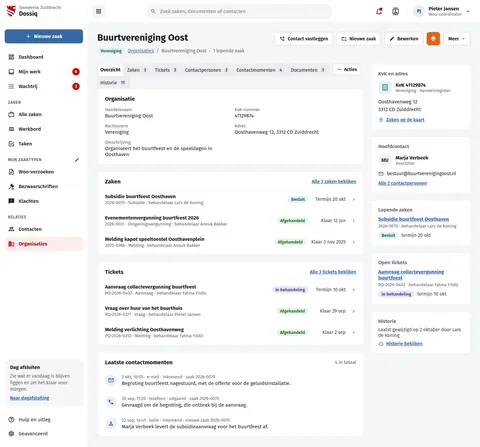Click the e-mail contactmoment icon
Screen dimensions: 480x447
tap(111, 380)
